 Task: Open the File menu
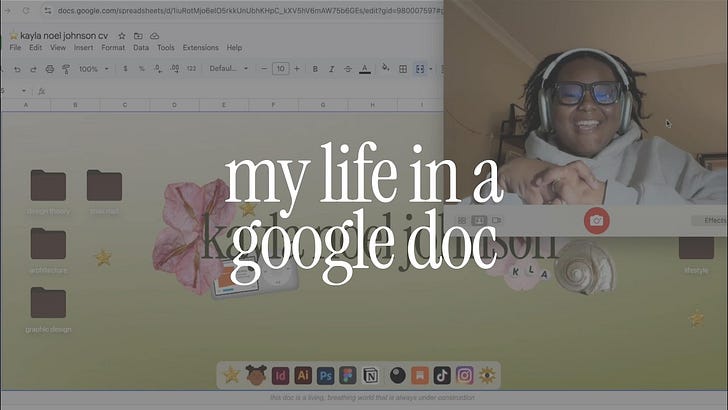point(15,47)
